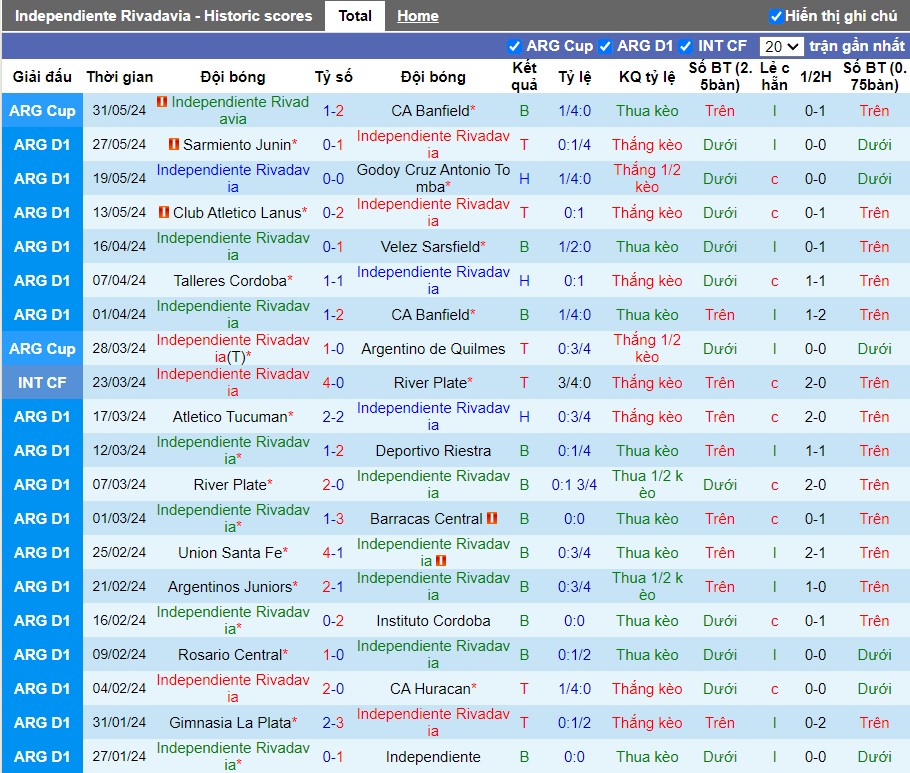Open Independiente team on 27/01/24

tap(433, 757)
